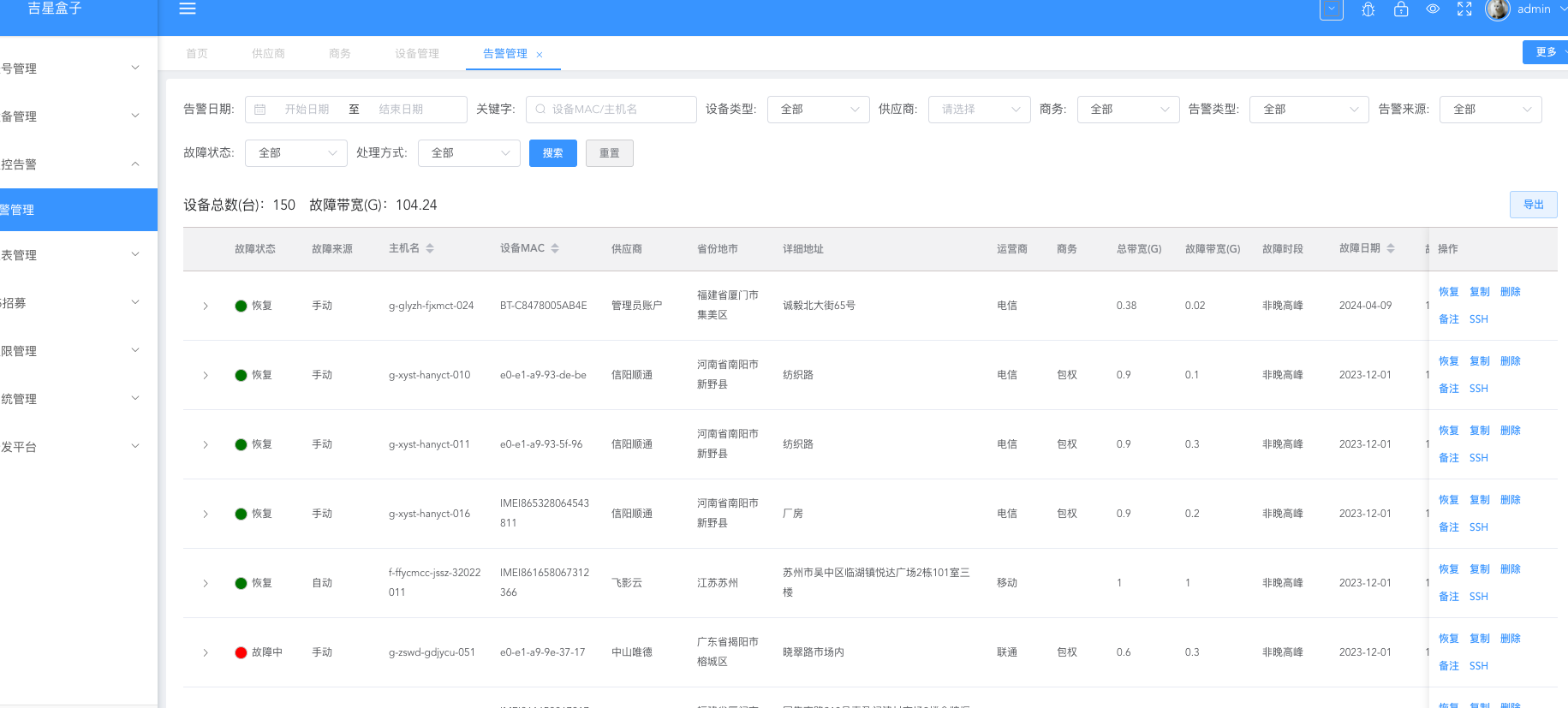Click 恢复 link for g-glyzh-fjxmct-024 row
The height and width of the screenshot is (708, 1568).
click(1449, 292)
